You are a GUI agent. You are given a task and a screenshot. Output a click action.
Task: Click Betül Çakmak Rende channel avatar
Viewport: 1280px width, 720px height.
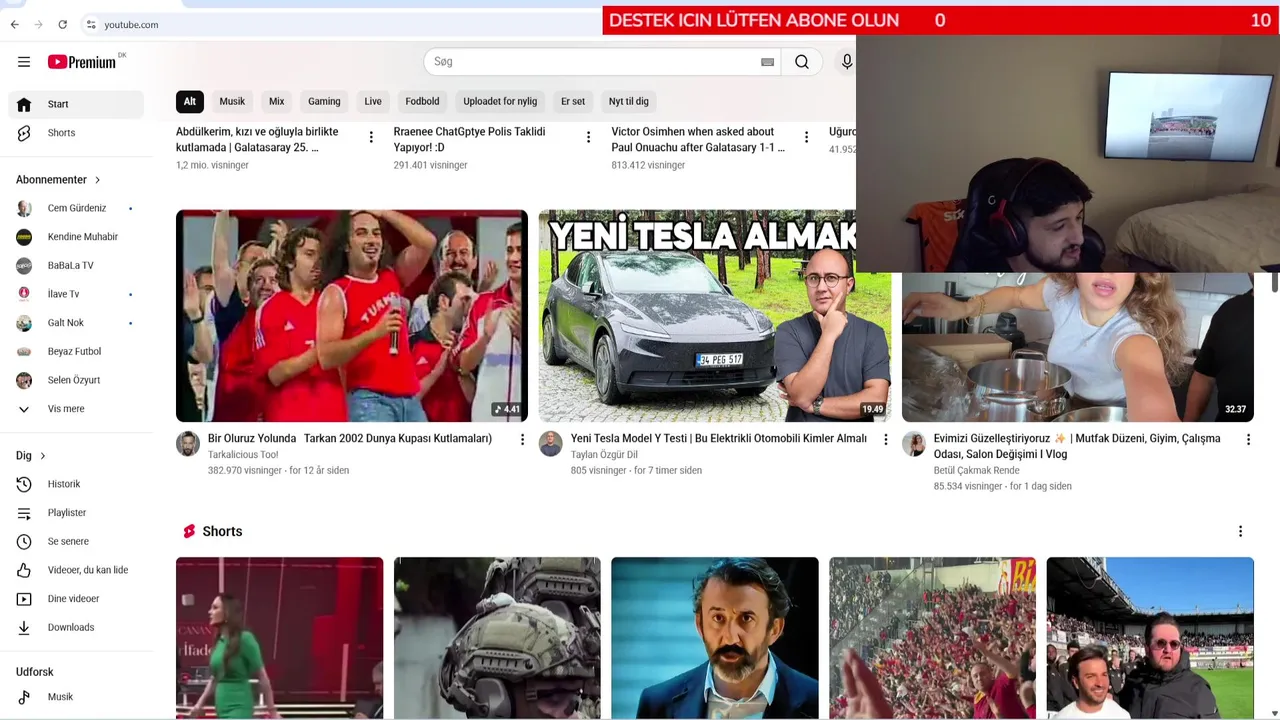(914, 444)
